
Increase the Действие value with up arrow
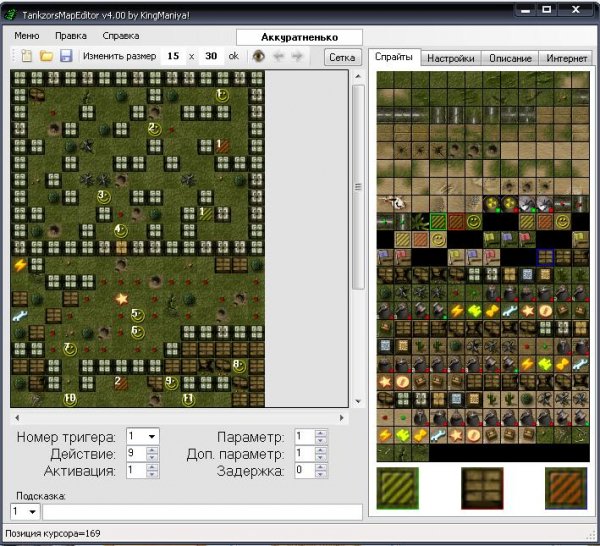[x=152, y=450]
